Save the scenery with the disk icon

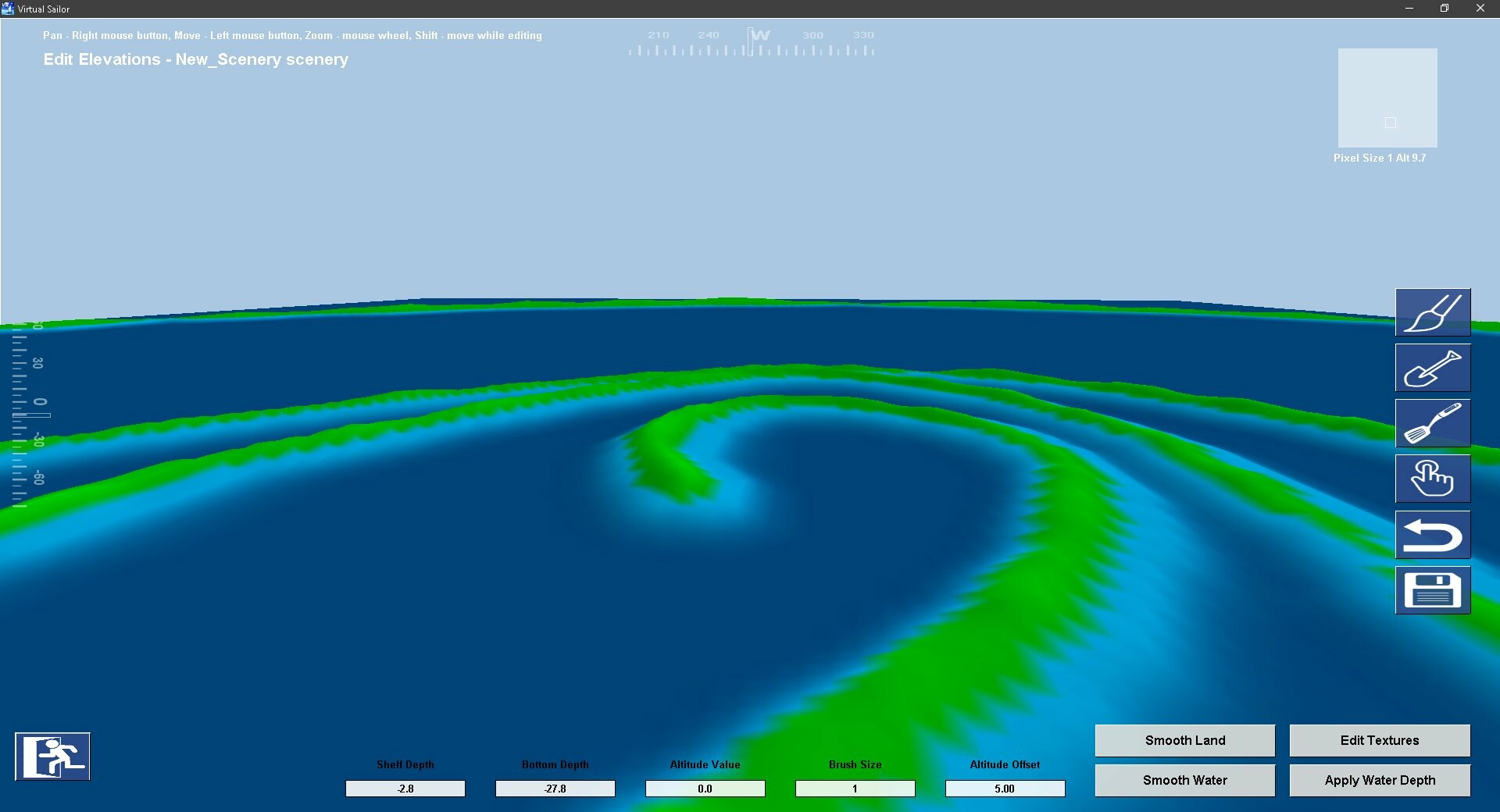click(1433, 590)
